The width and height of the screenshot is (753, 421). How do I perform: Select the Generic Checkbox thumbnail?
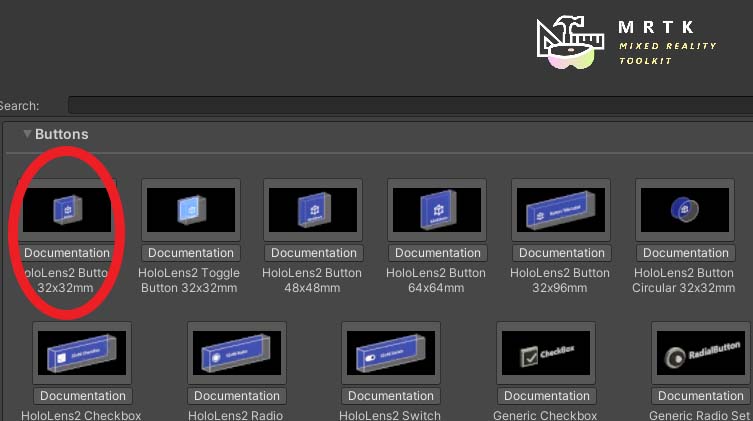click(546, 353)
